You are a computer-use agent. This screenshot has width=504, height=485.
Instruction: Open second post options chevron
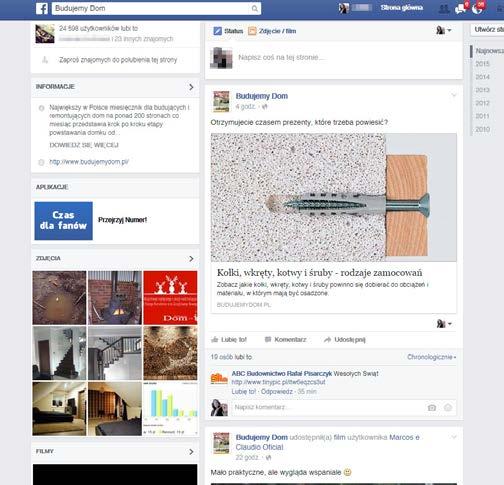(x=454, y=437)
